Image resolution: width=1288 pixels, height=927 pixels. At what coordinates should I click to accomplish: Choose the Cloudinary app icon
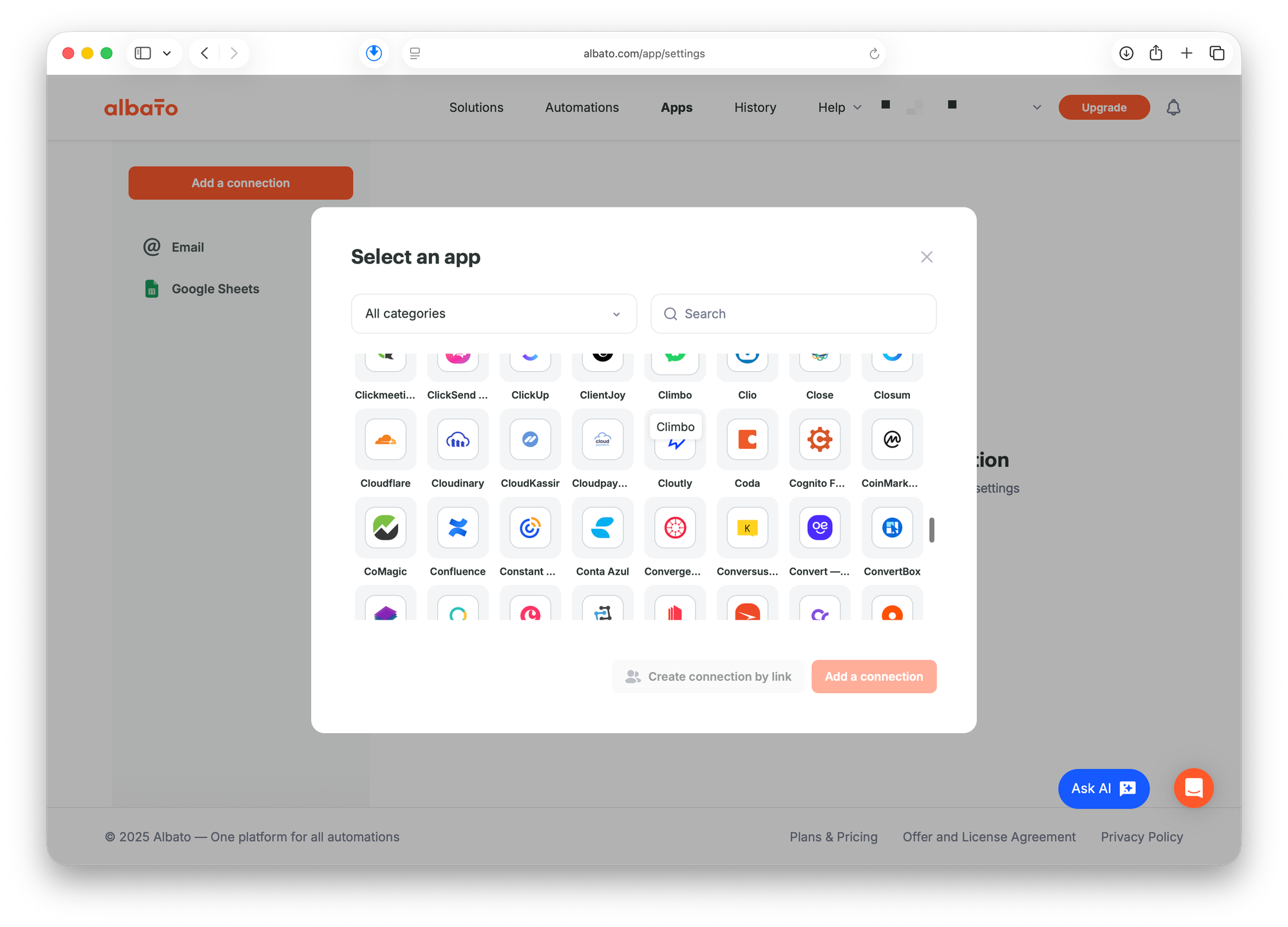pos(457,440)
